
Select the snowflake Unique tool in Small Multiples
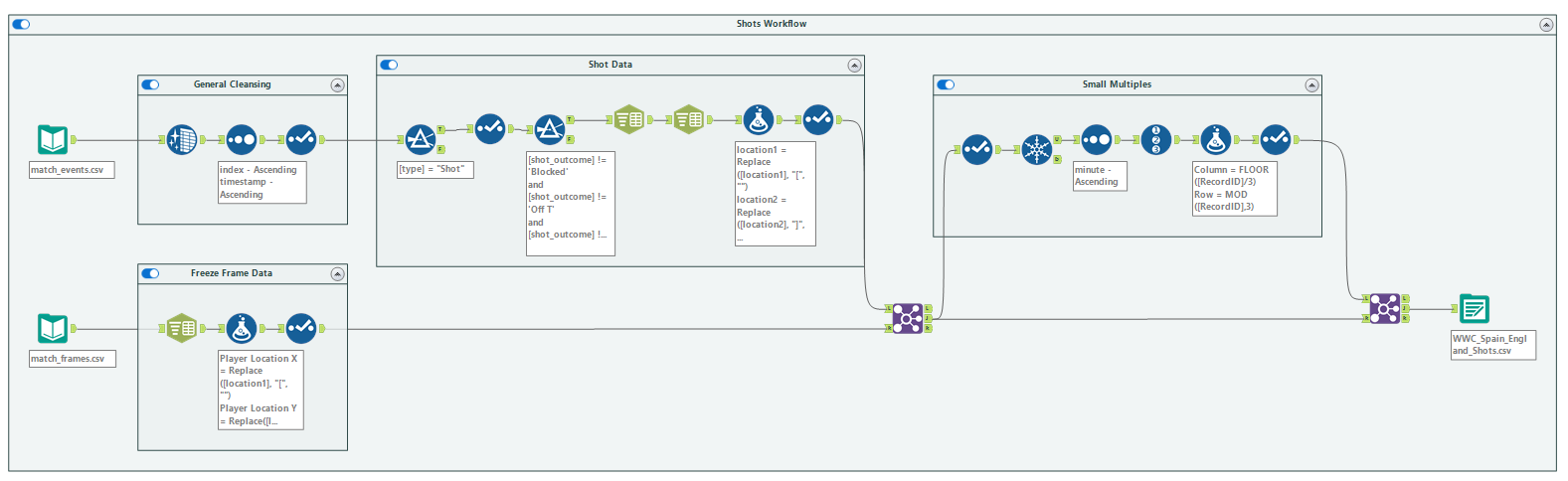1037,150
